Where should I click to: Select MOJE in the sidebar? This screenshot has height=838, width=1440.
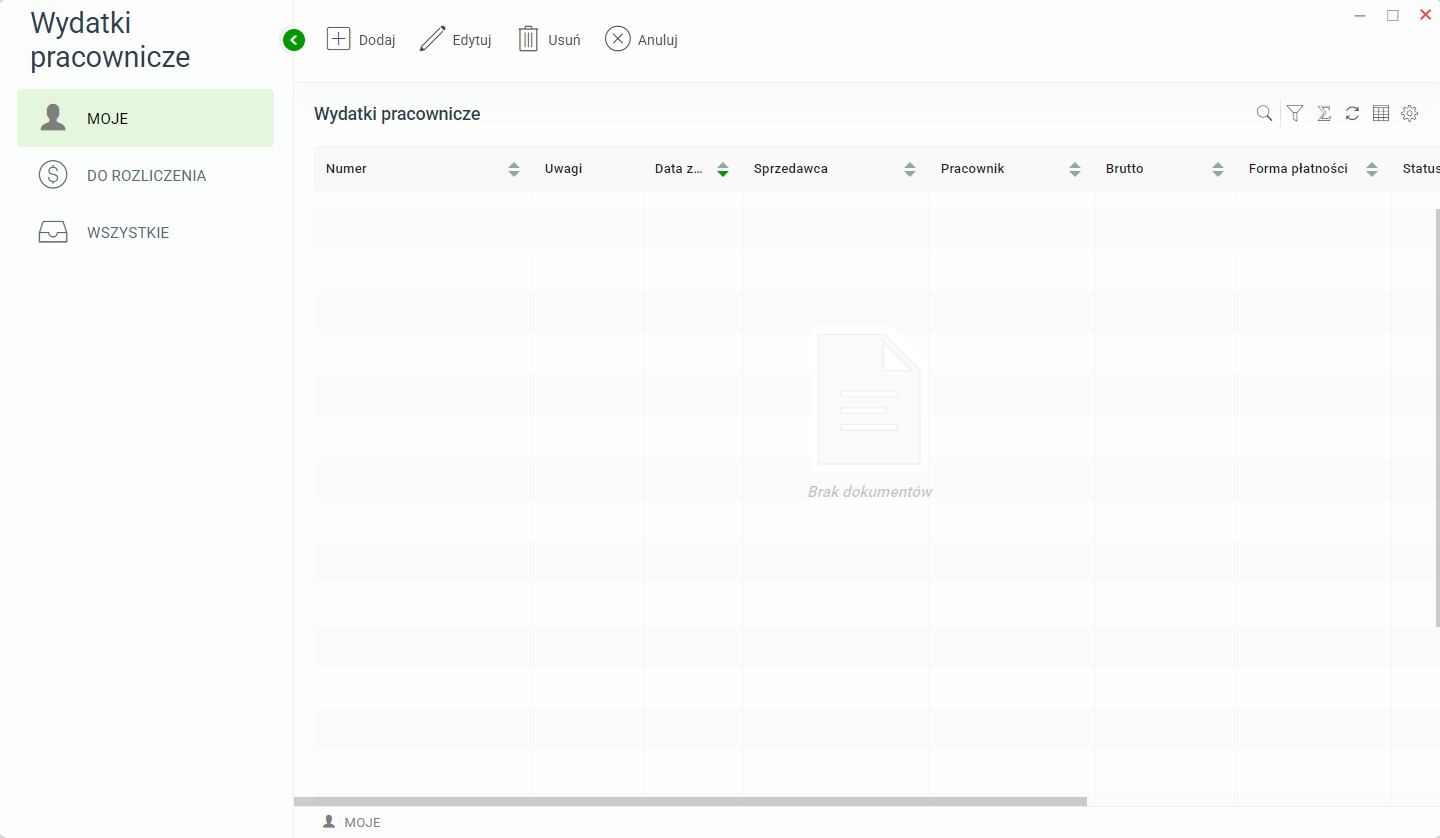pos(145,118)
